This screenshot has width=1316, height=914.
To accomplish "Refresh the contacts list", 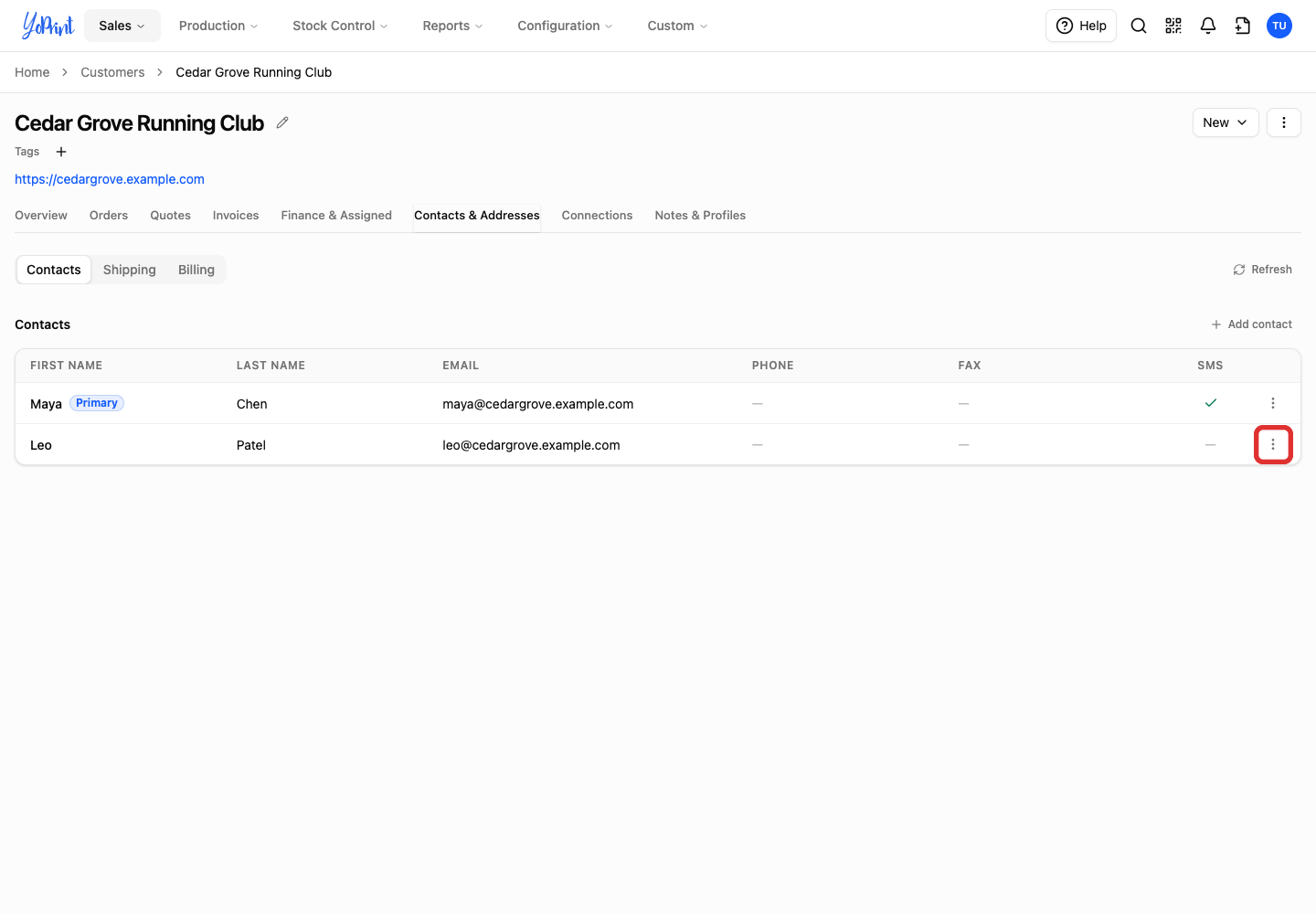I will [1262, 270].
